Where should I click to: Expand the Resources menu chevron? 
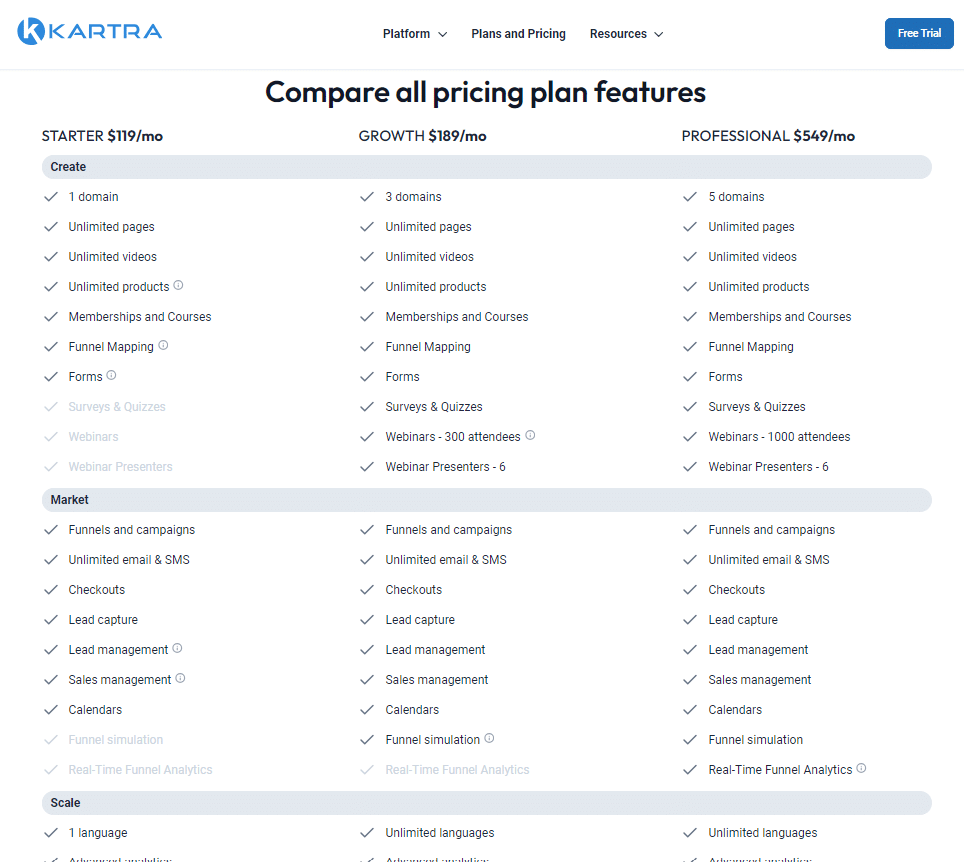pyautogui.click(x=658, y=34)
